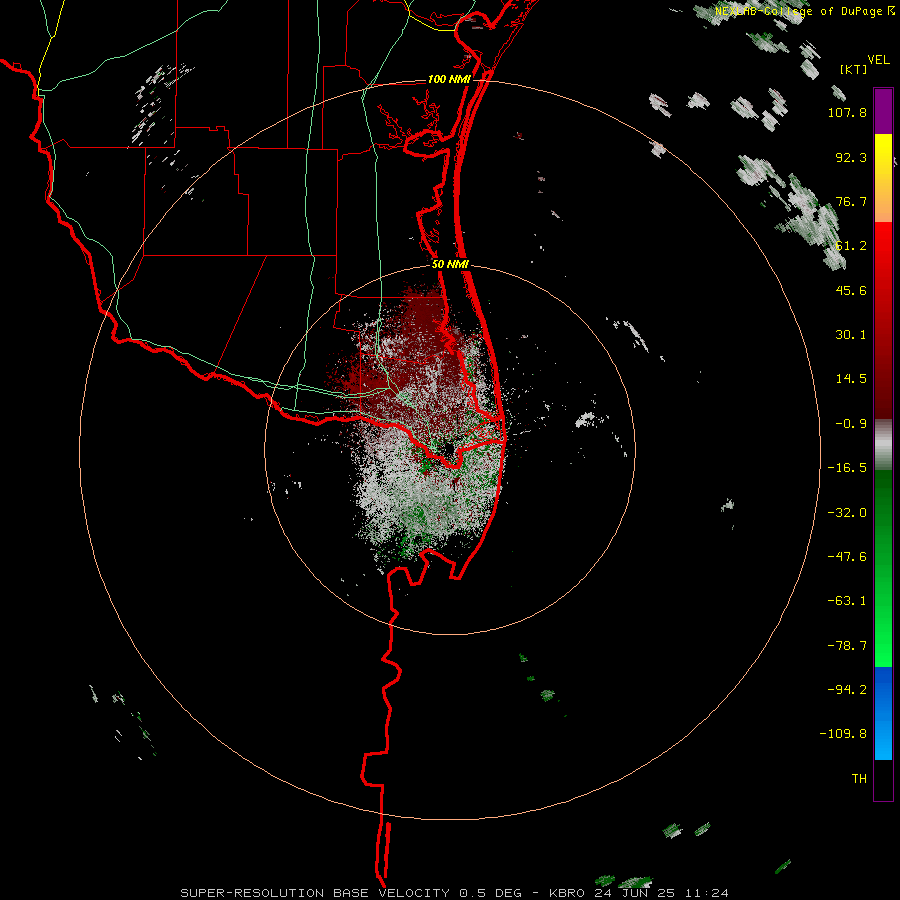Select the black TH segment of the color bar
This screenshot has height=900, width=900.
click(883, 780)
